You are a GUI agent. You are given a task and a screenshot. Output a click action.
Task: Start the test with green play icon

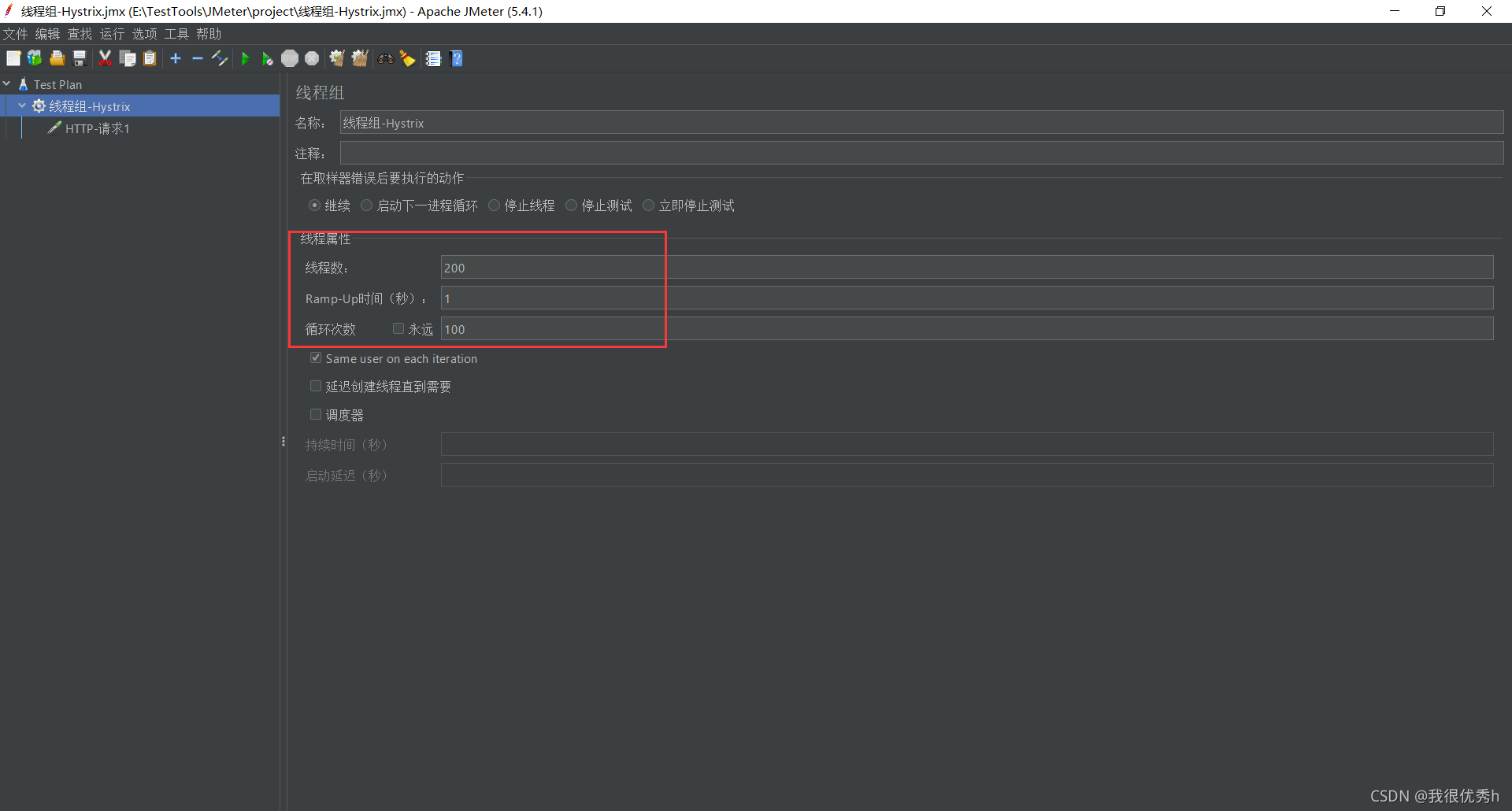point(245,58)
